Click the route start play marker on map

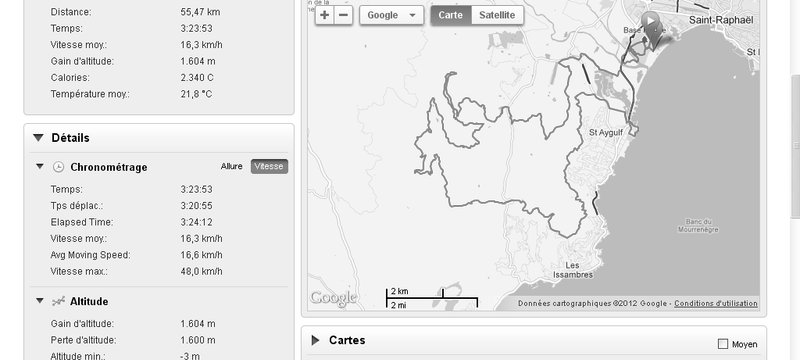(649, 21)
